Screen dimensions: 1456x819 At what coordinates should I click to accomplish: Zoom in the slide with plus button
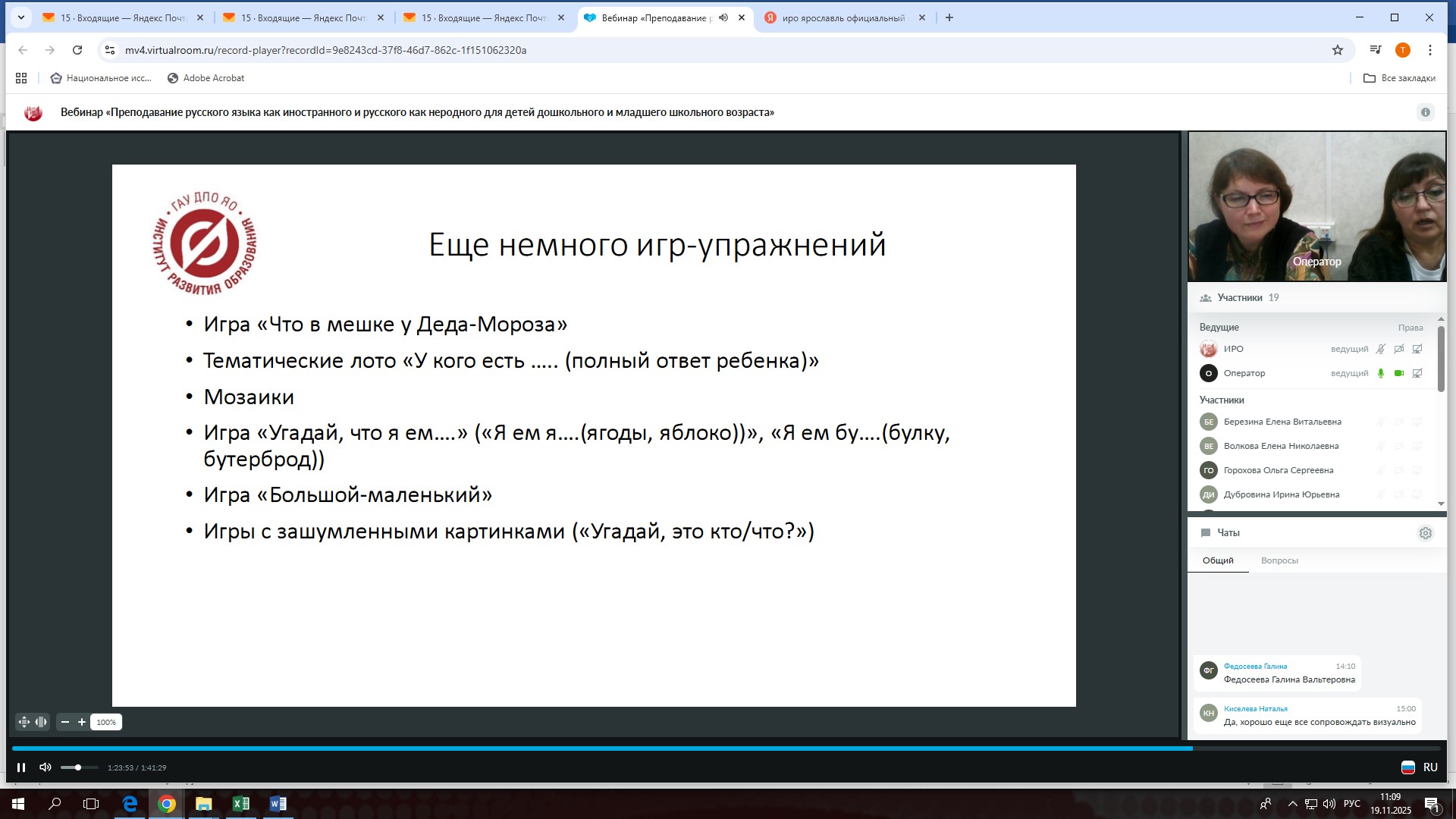tap(82, 722)
